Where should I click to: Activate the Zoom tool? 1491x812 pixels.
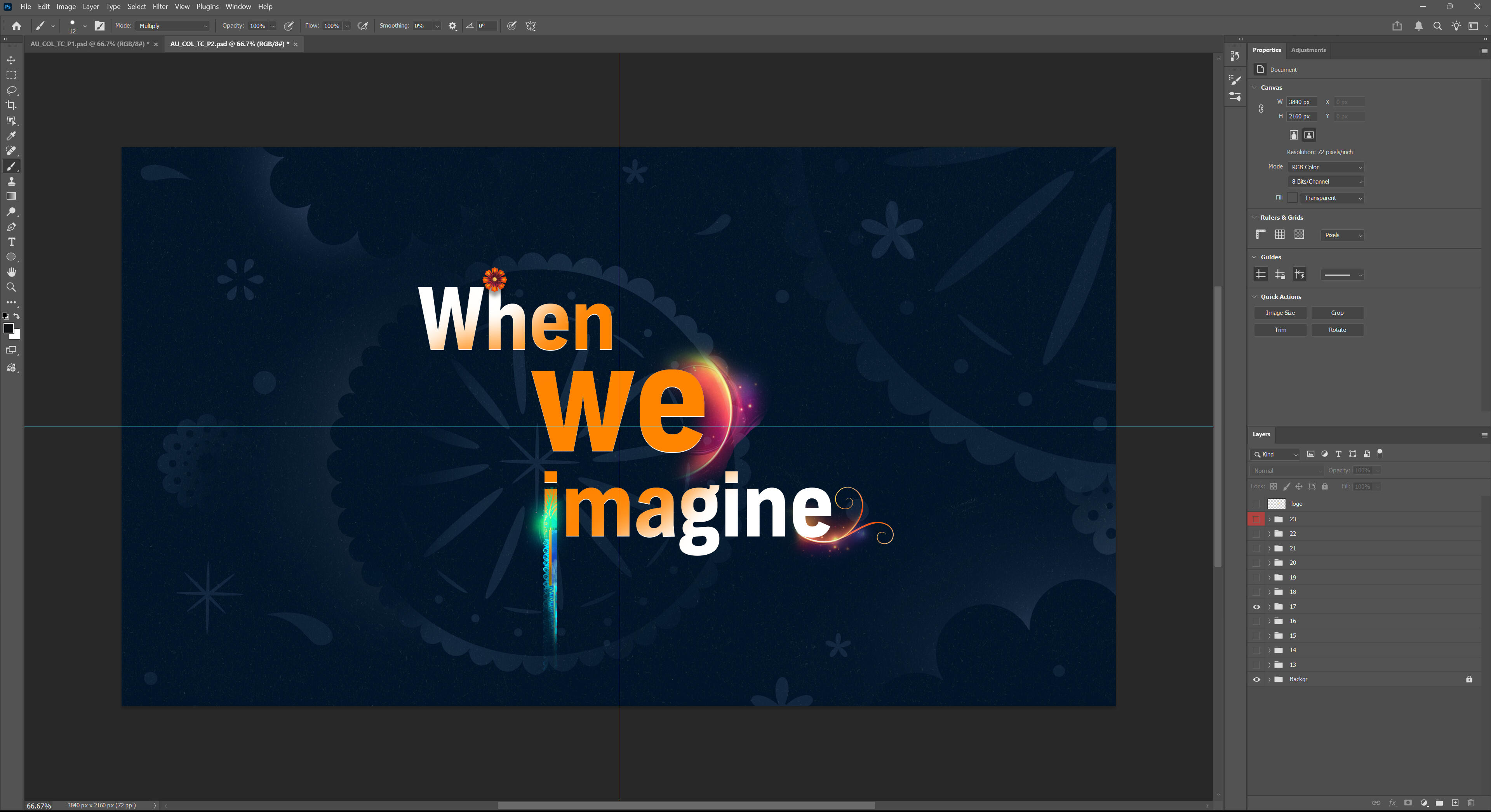pos(11,288)
